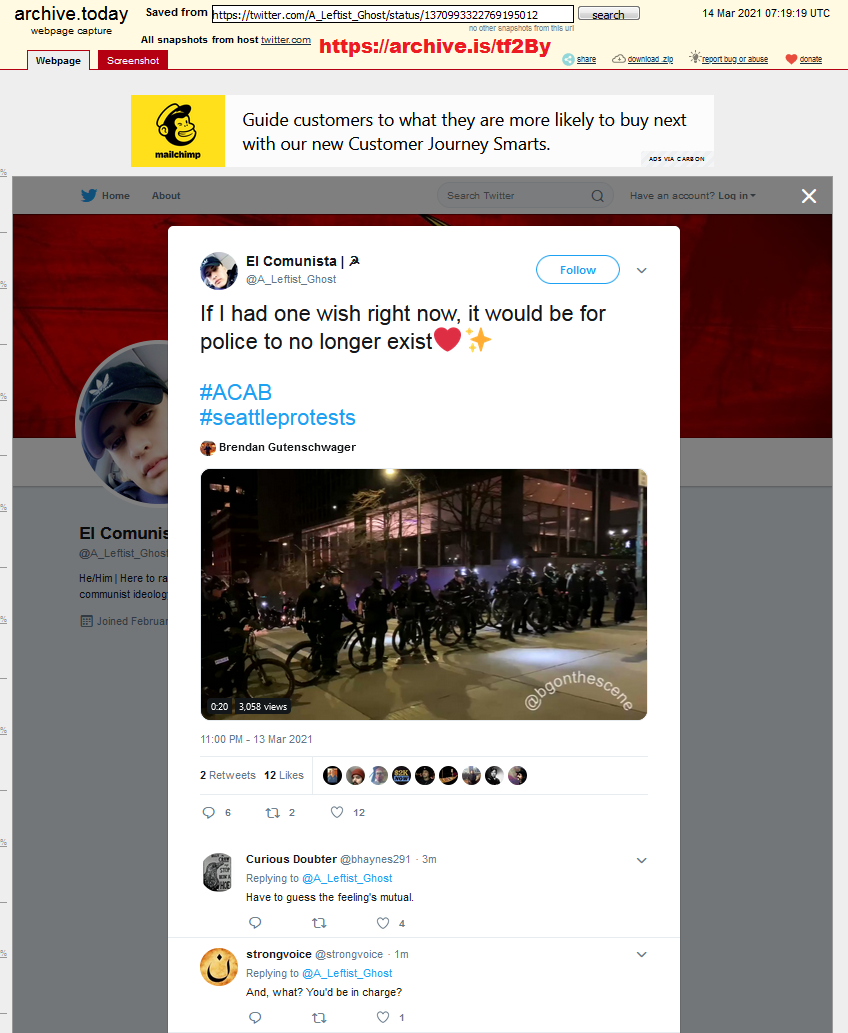Retweet strongvoice's reply using retweet icon
This screenshot has height=1033, width=848.
click(x=320, y=1018)
